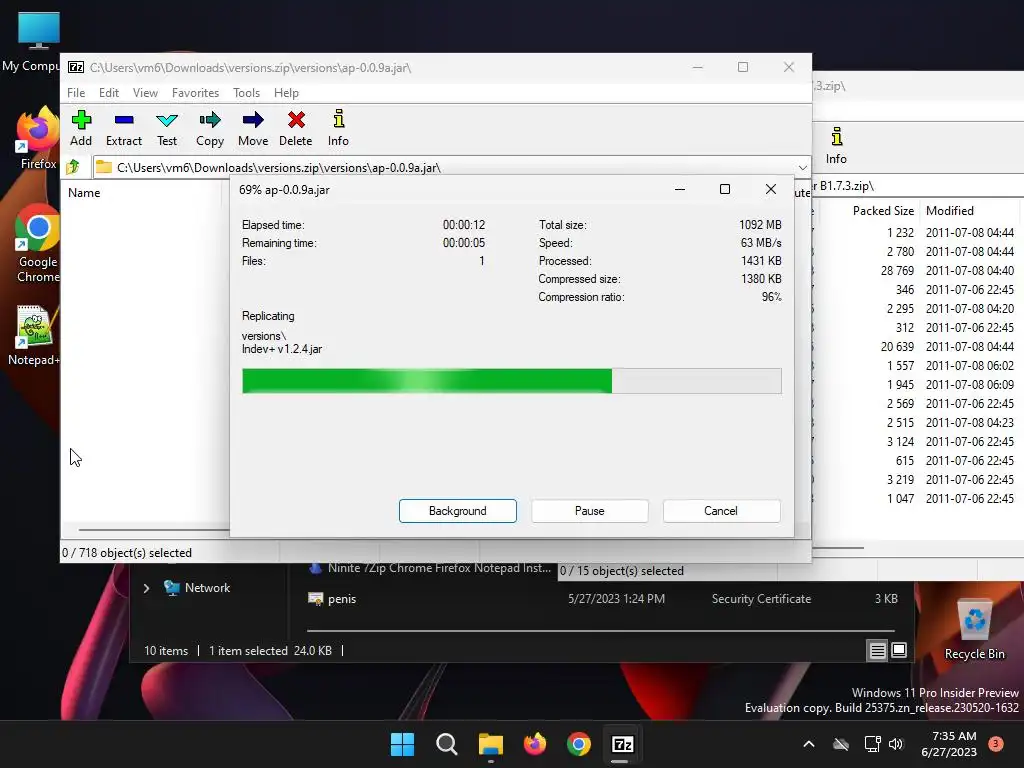Launch Chrome from the taskbar

(x=579, y=744)
